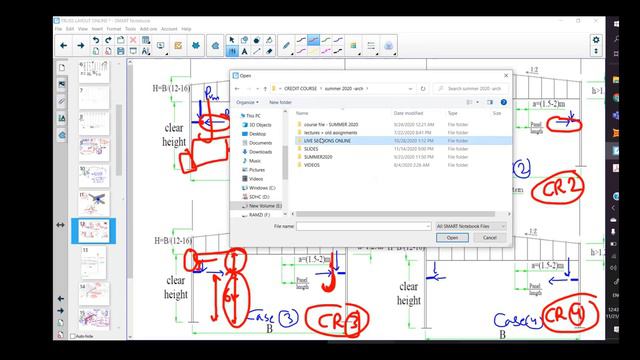
Task: Click CREDIT COURSE in the address breadcrumb
Action: coord(300,89)
